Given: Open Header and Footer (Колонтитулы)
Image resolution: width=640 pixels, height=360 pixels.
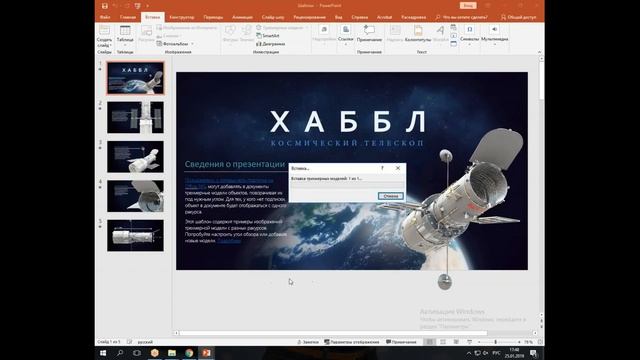Looking at the screenshot, I should pyautogui.click(x=418, y=34).
